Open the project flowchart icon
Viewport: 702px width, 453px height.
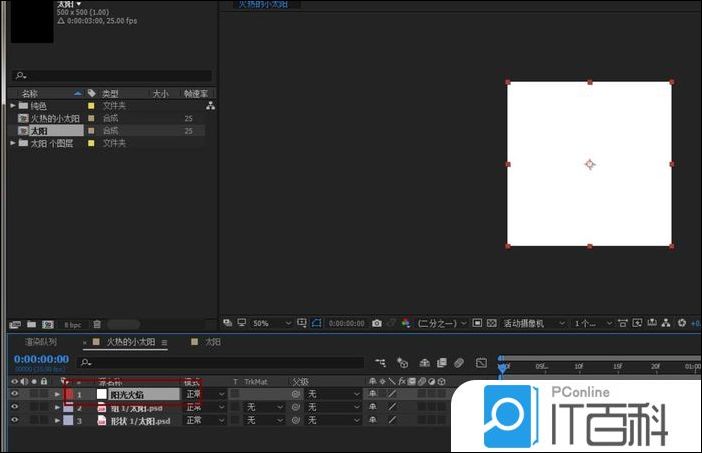pos(211,105)
